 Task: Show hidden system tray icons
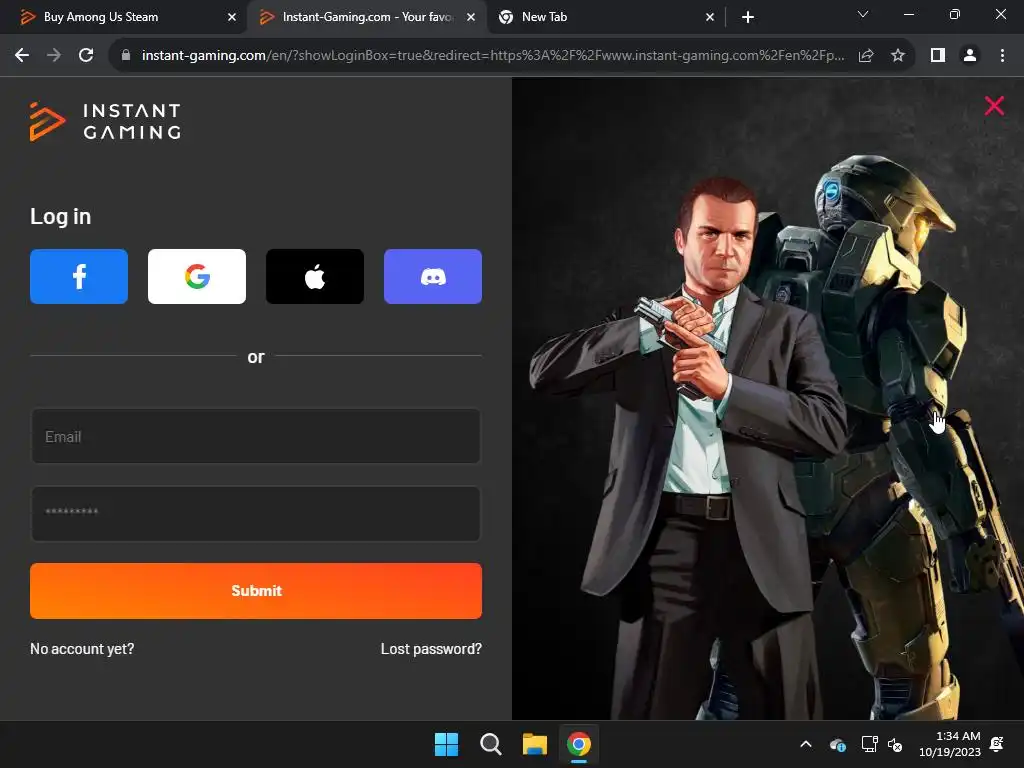tap(806, 744)
